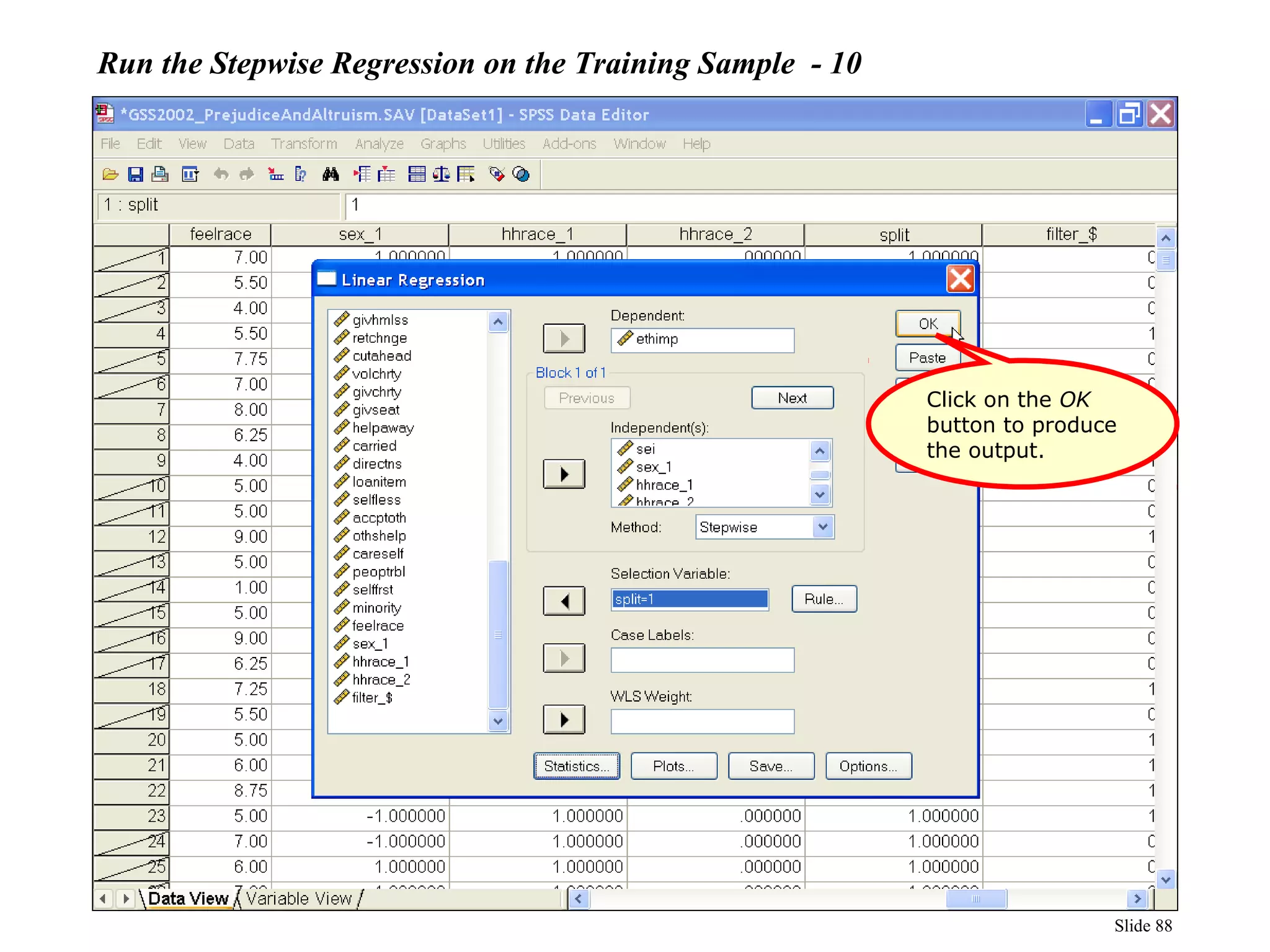Click the Paste button
1270x952 pixels.
click(x=928, y=358)
